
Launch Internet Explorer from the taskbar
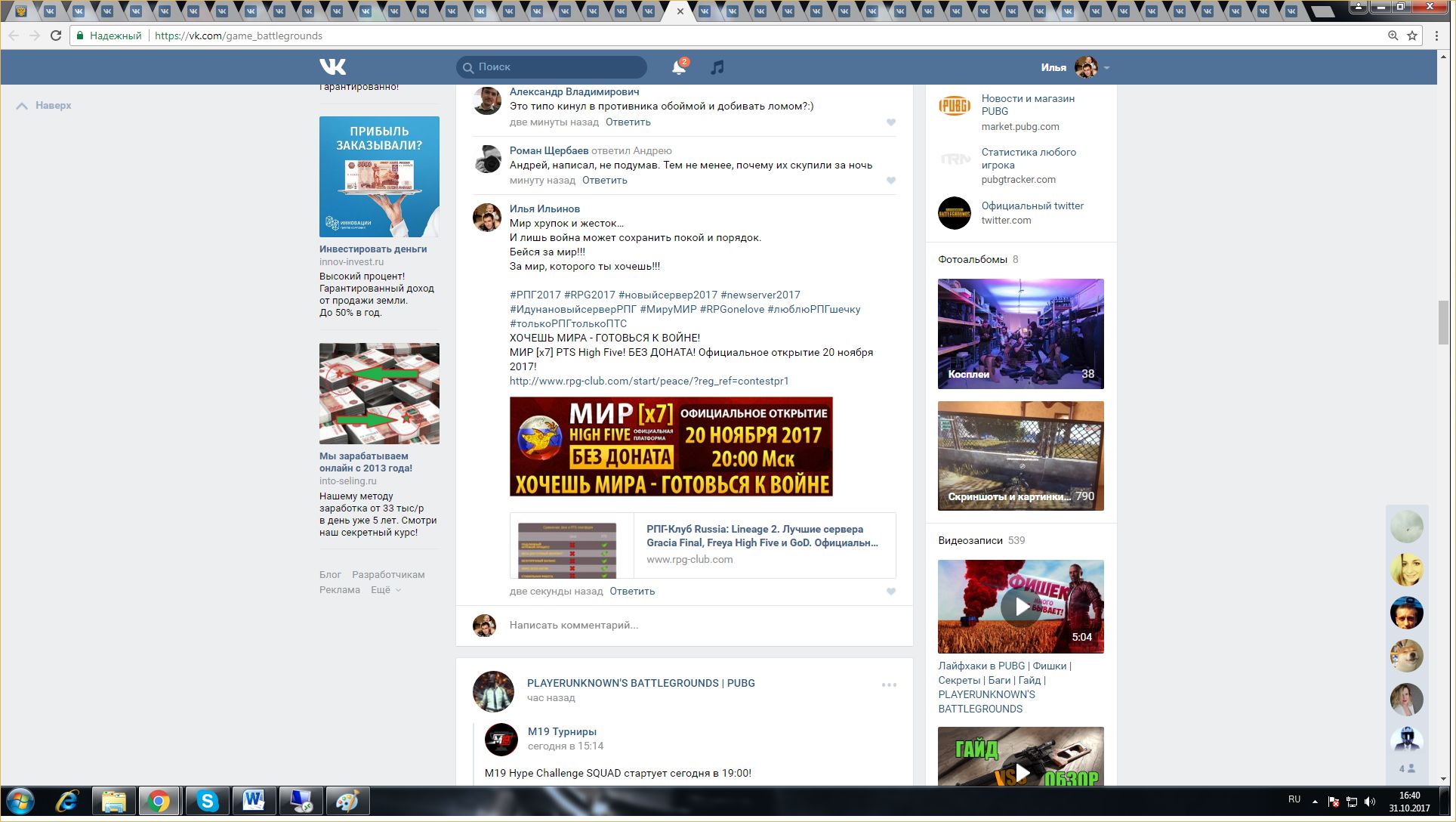pos(67,802)
